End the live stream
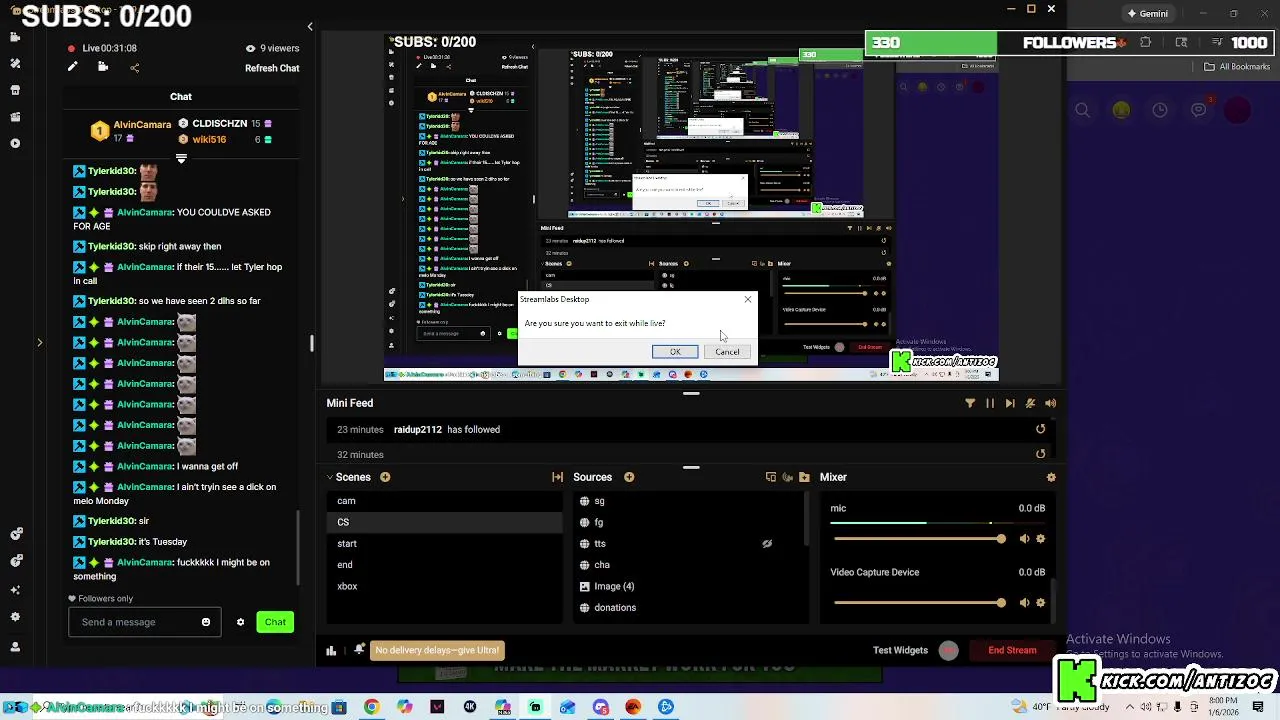The height and width of the screenshot is (720, 1280). [1012, 650]
